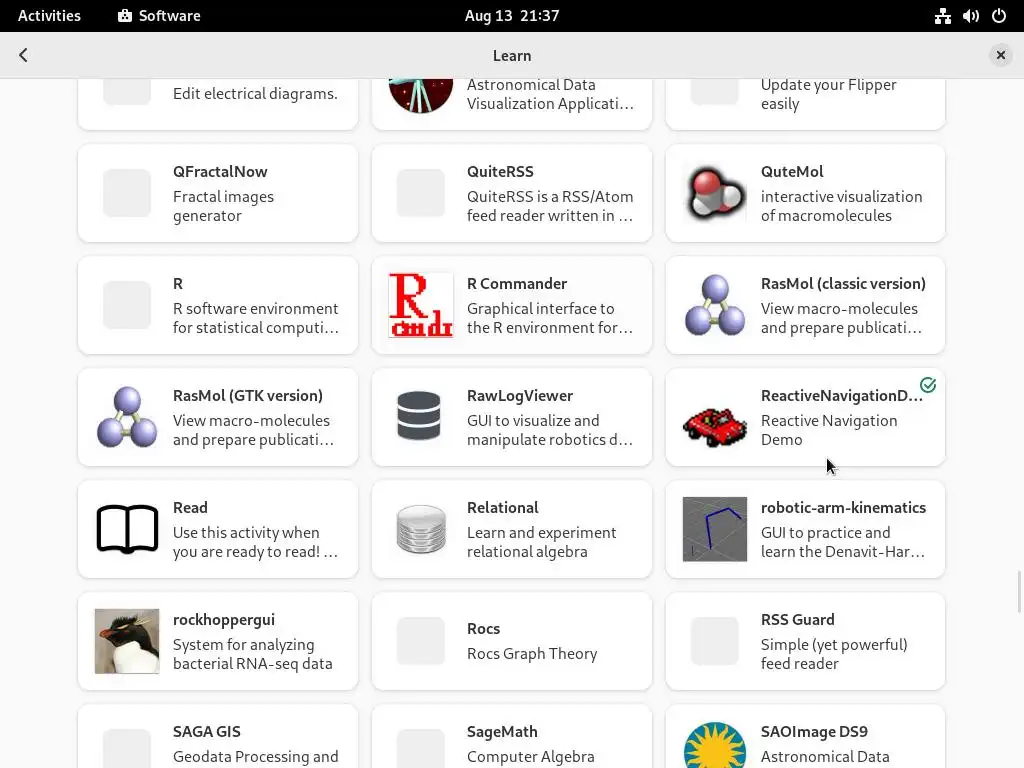Click "Reactive Navigation Demo" description

(x=829, y=430)
